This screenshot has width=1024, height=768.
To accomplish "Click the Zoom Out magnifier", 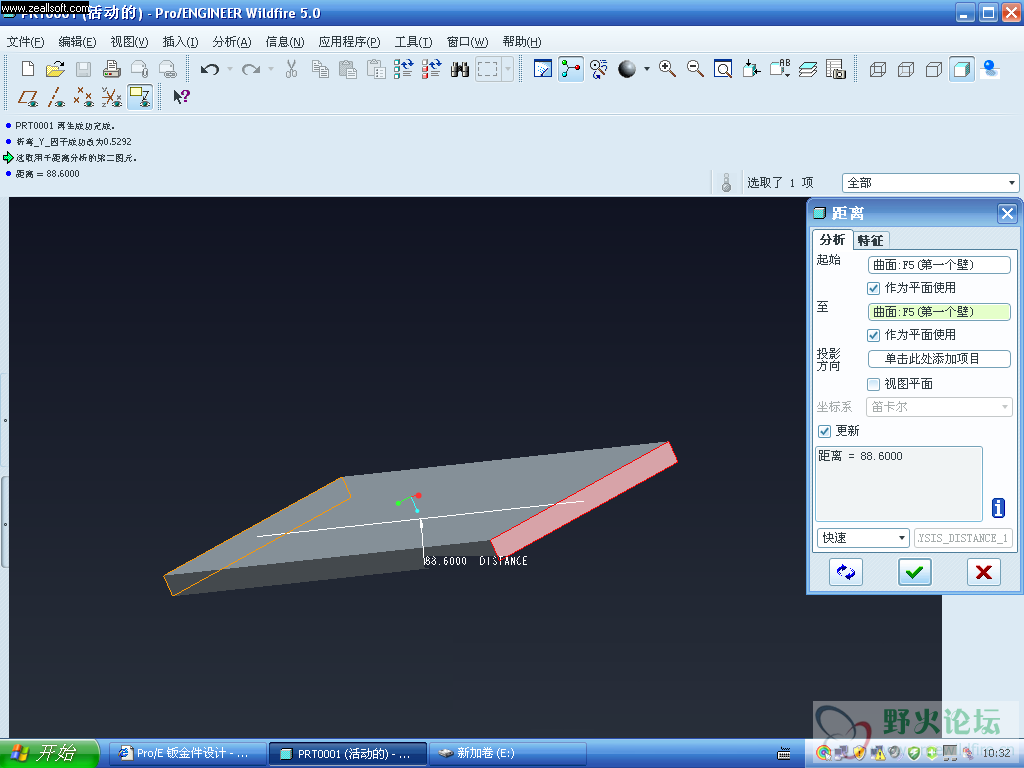I will [x=695, y=69].
